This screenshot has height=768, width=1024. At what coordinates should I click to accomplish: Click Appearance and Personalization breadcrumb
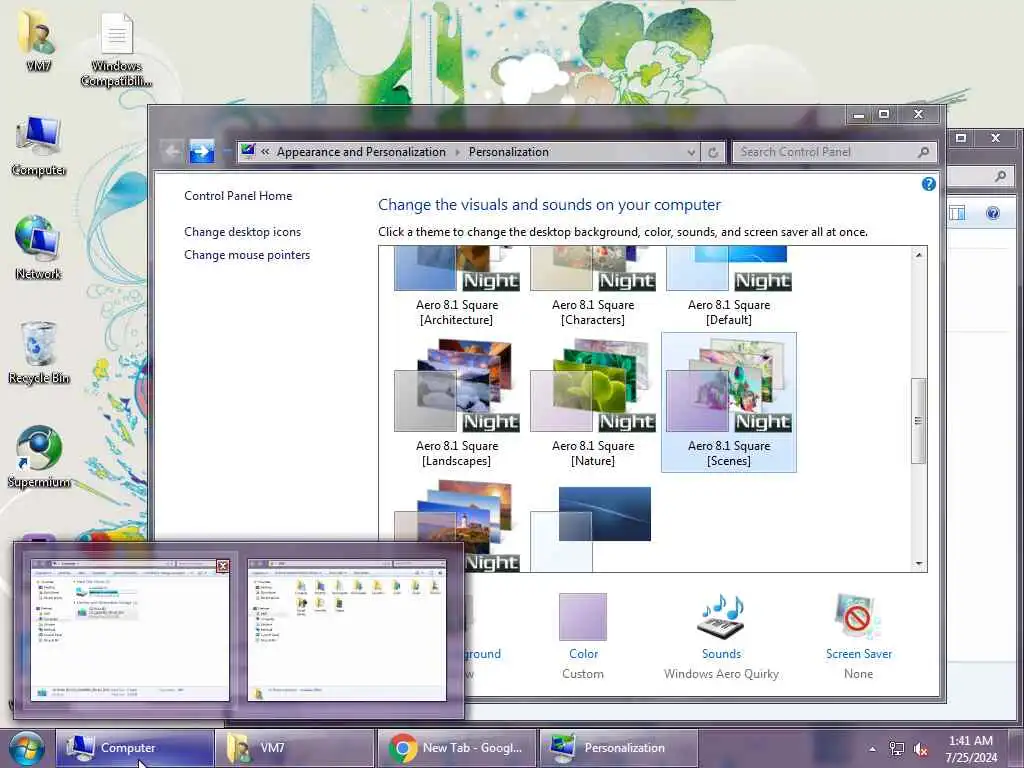(x=361, y=152)
